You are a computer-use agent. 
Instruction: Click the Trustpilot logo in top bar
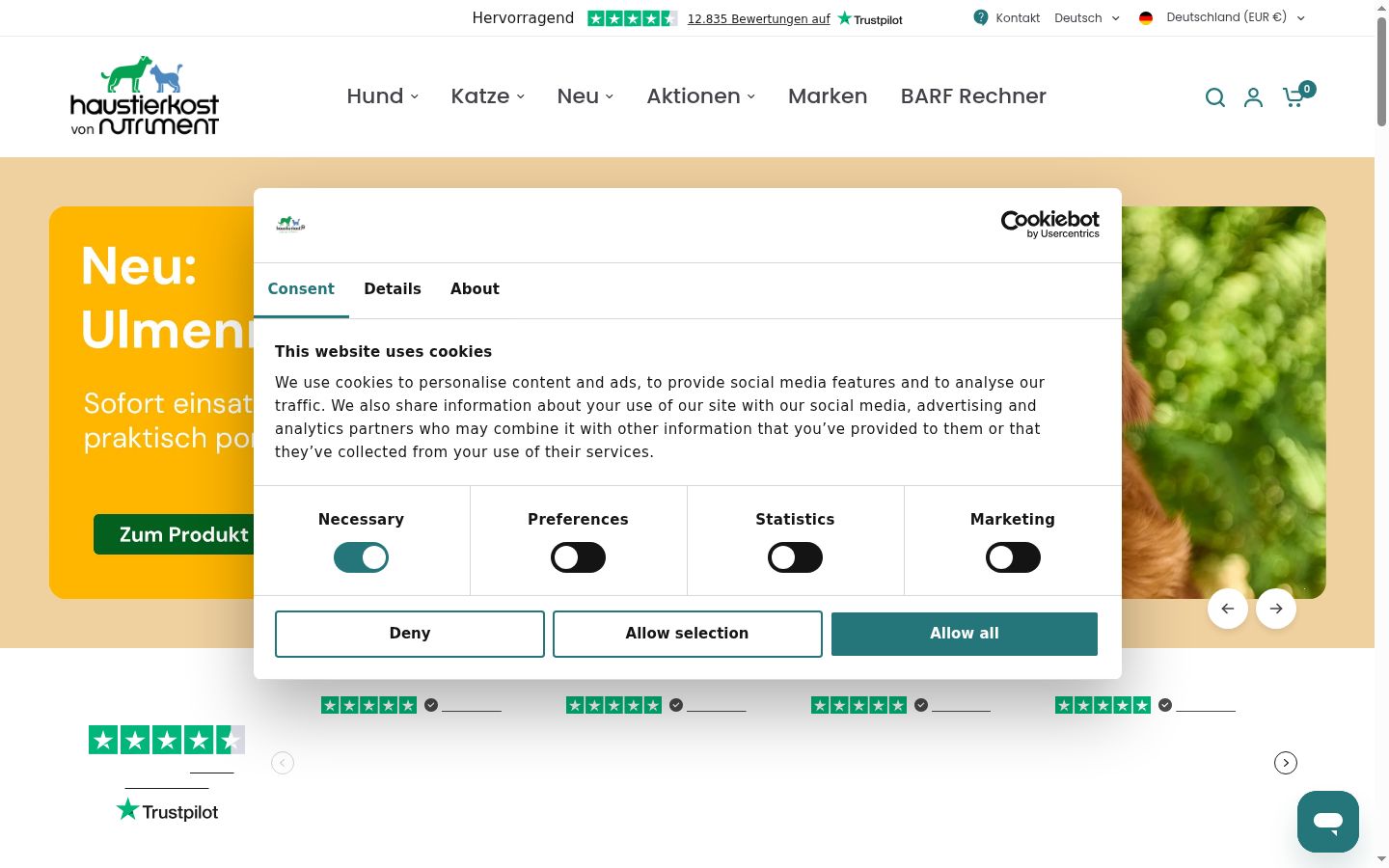click(x=870, y=18)
